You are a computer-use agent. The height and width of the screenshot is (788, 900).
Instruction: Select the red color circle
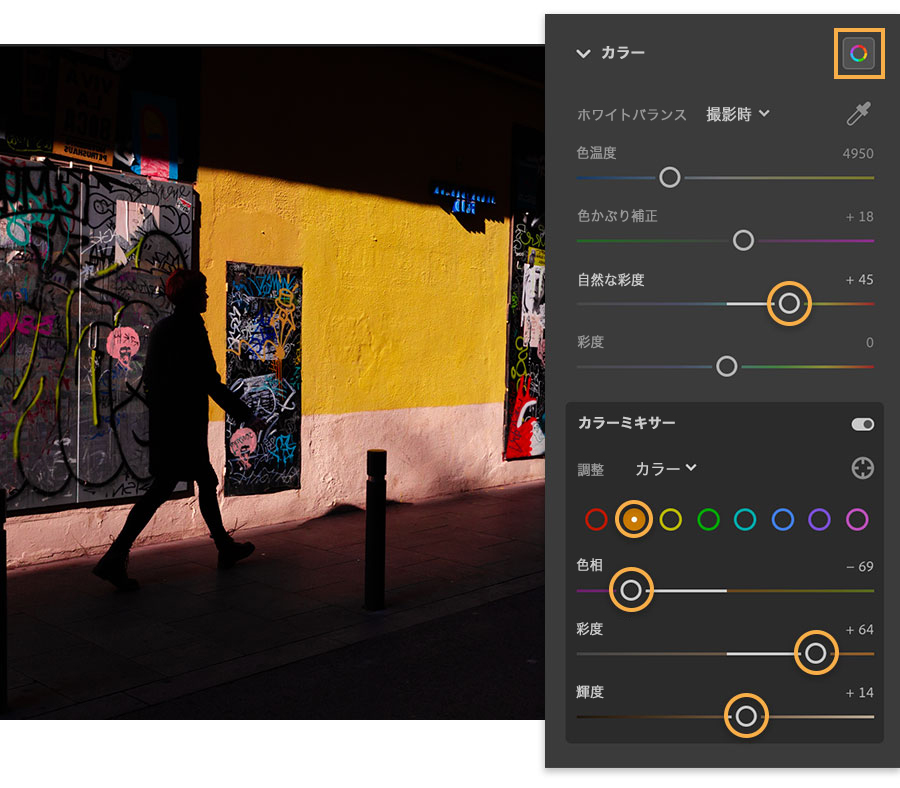point(596,519)
